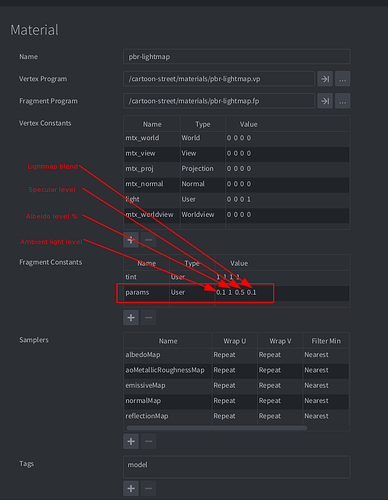388x500 pixels.
Task: Remove the selected tag
Action: click(148, 488)
